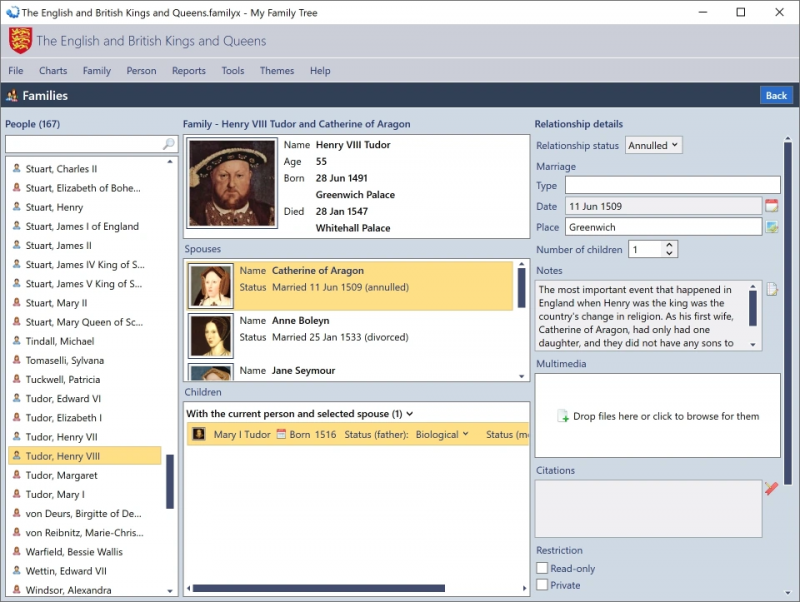Click the person icon beside Stuart, Charles II
This screenshot has width=800, height=602.
[x=17, y=168]
